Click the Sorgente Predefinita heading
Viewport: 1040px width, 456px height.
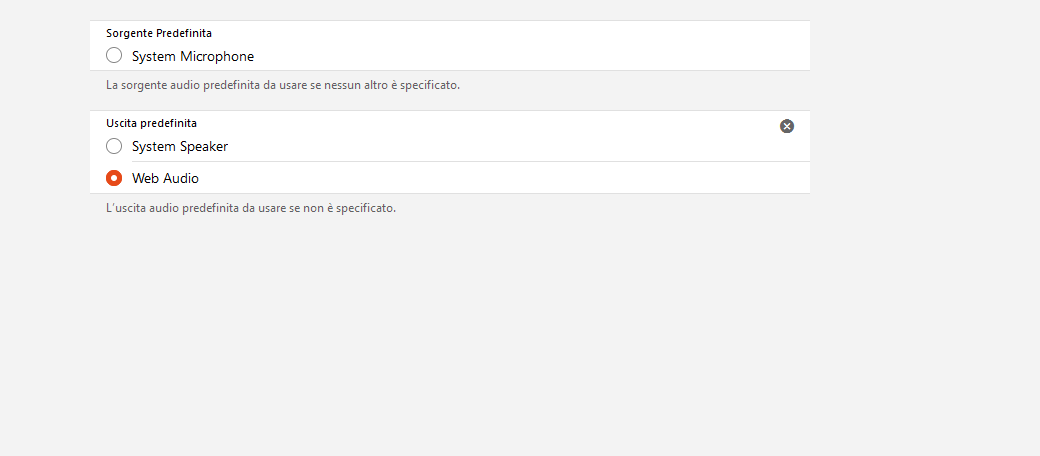point(159,33)
